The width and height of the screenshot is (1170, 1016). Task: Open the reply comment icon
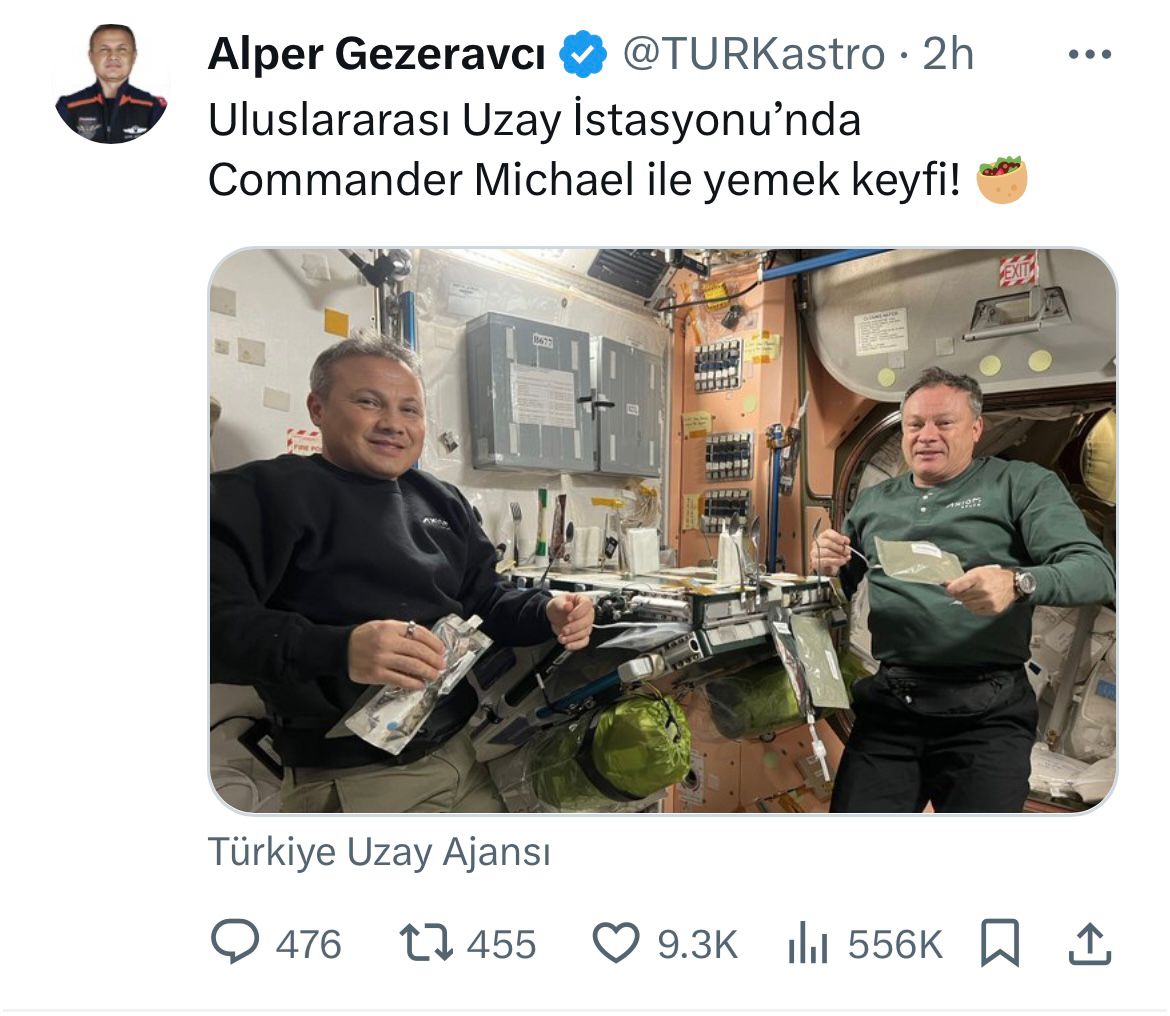(x=235, y=941)
